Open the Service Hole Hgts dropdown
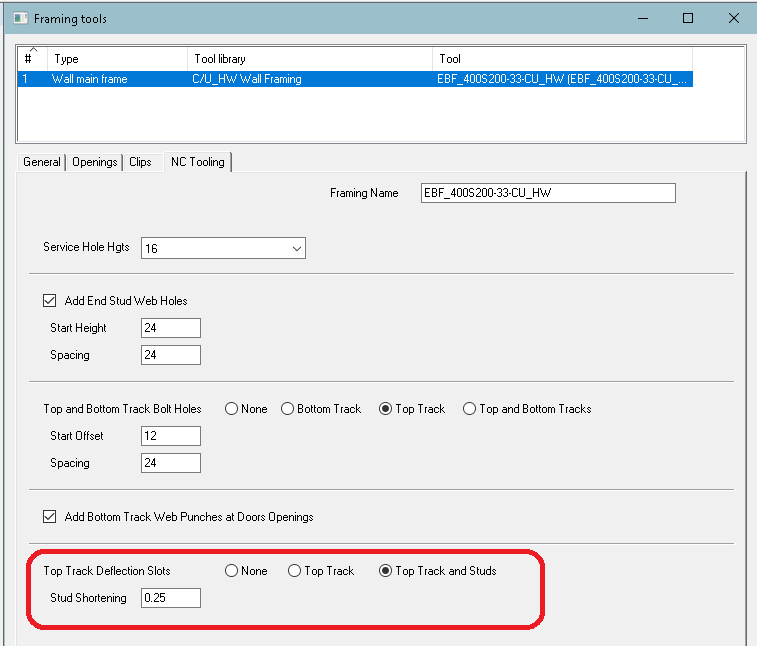Image resolution: width=757 pixels, height=646 pixels. tap(296, 248)
